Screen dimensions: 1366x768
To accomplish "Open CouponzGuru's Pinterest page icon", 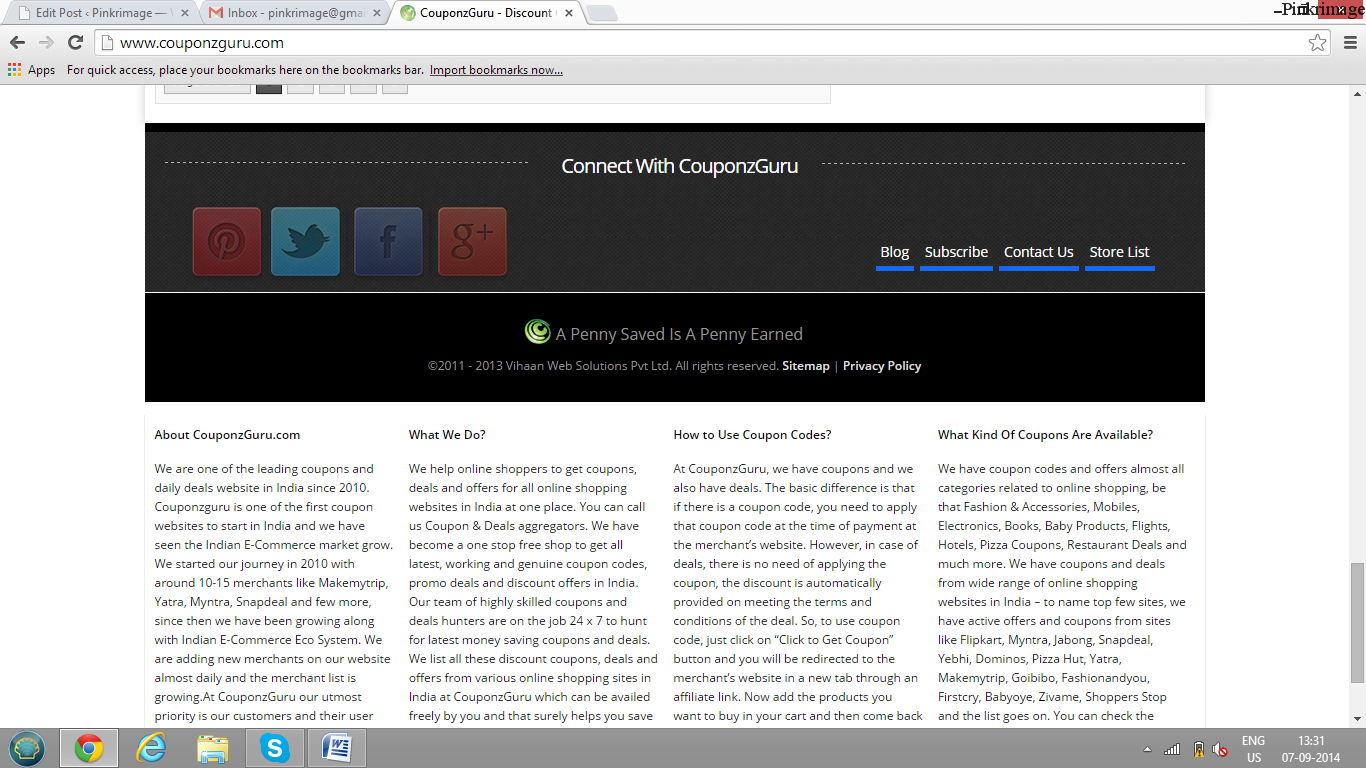I will pos(227,241).
